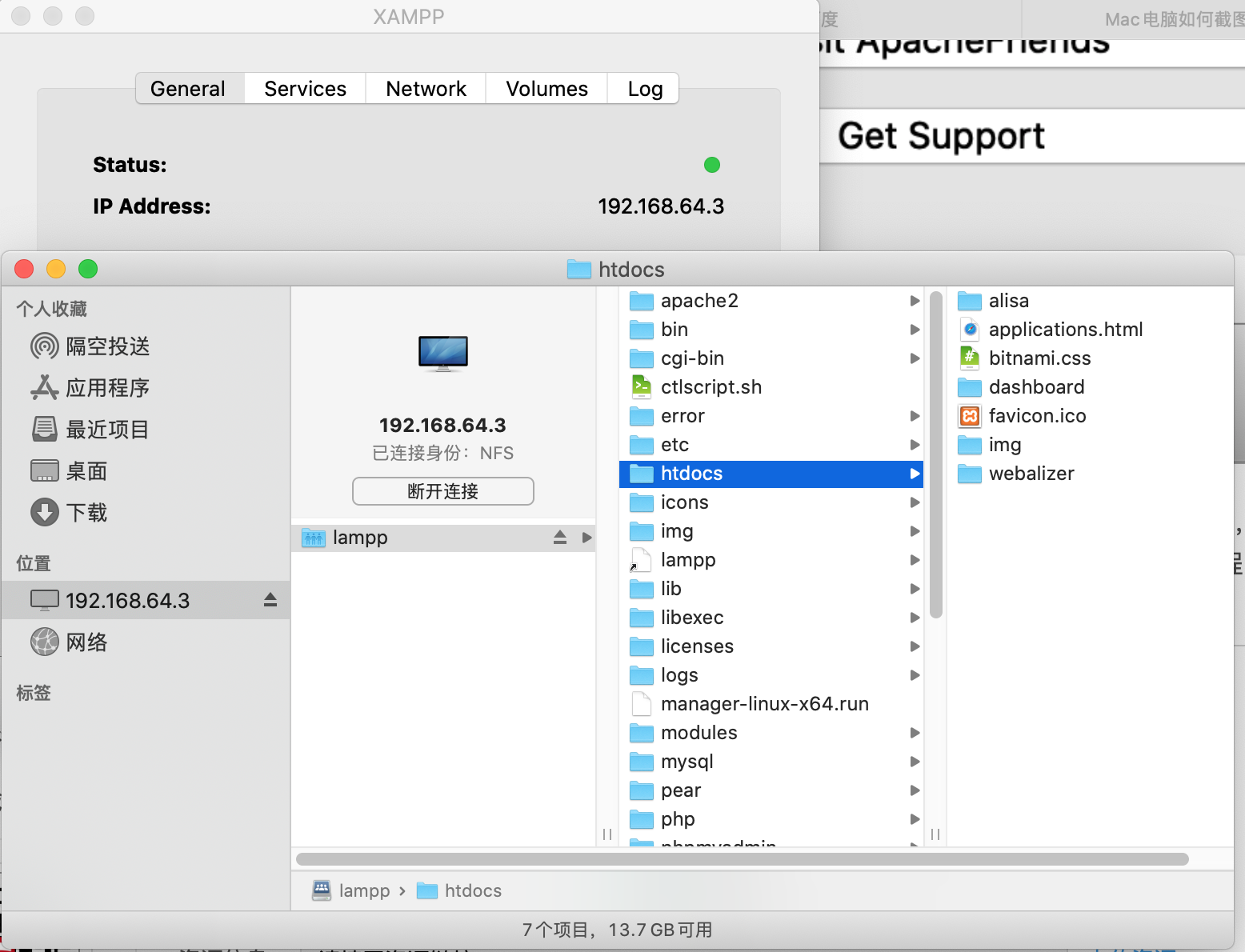Image resolution: width=1245 pixels, height=952 pixels.
Task: Expand the lampp volume arrow
Action: pyautogui.click(x=586, y=538)
